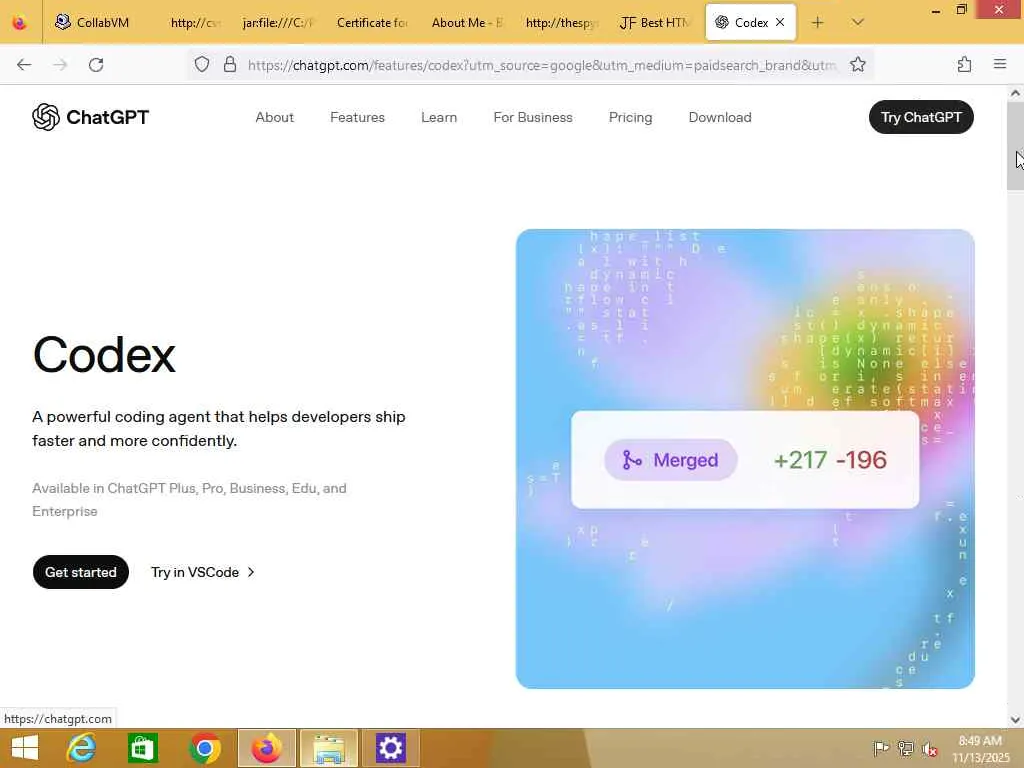This screenshot has height=768, width=1024.
Task: Bookmark this page with the star
Action: tap(857, 65)
